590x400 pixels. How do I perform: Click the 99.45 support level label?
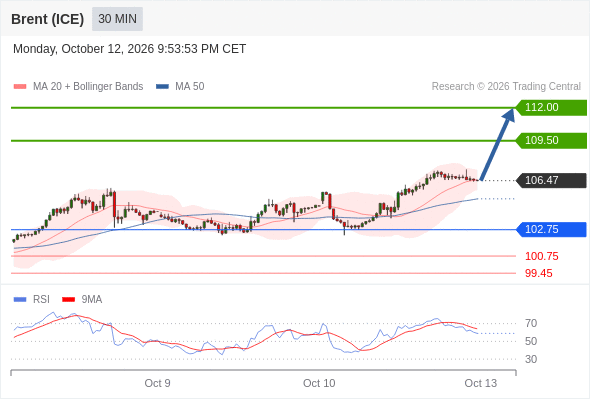[x=538, y=274]
